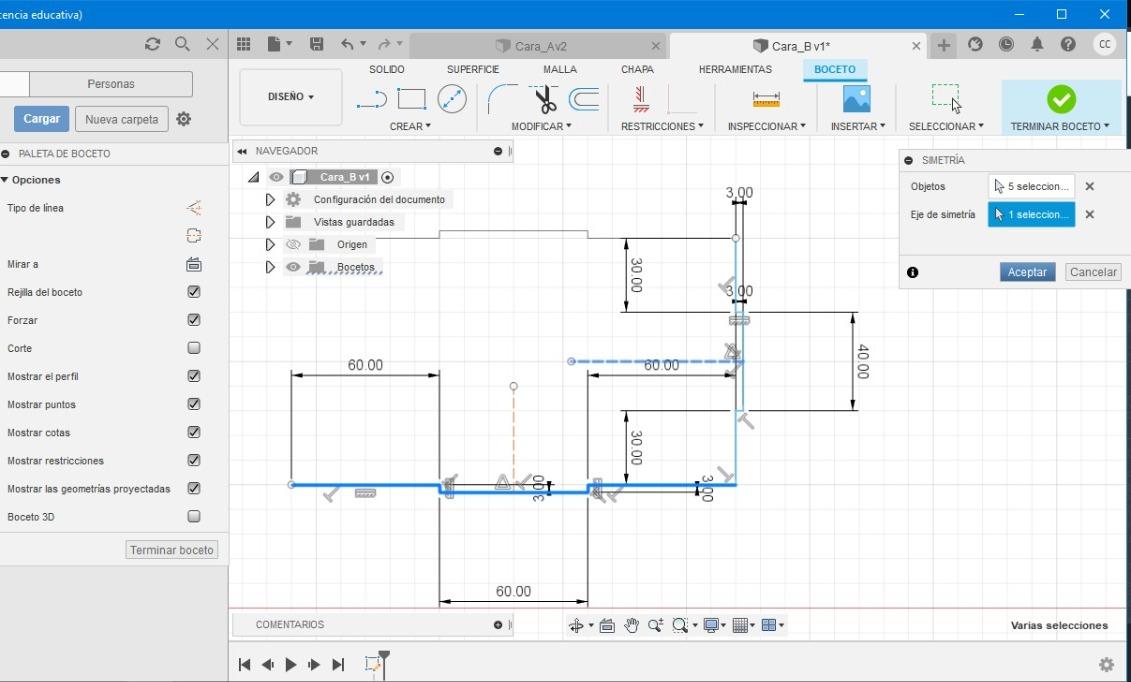Viewport: 1131px width, 682px height.
Task: Open the extensions icon in top bar
Action: tap(975, 45)
